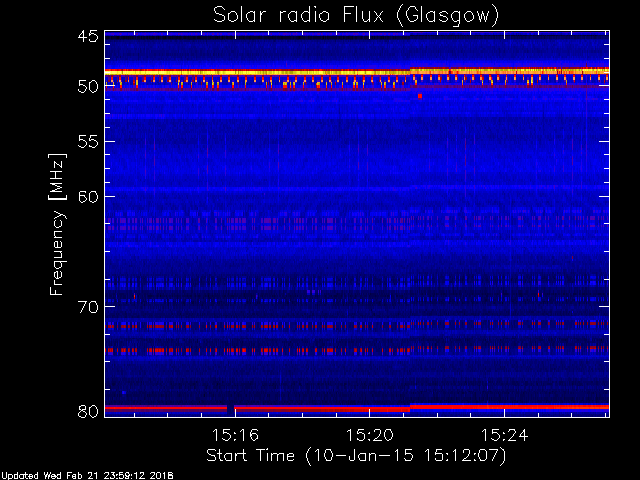Viewport: 640px width, 480px height.
Task: Click the 45 MHz tick label
Action: point(87,37)
